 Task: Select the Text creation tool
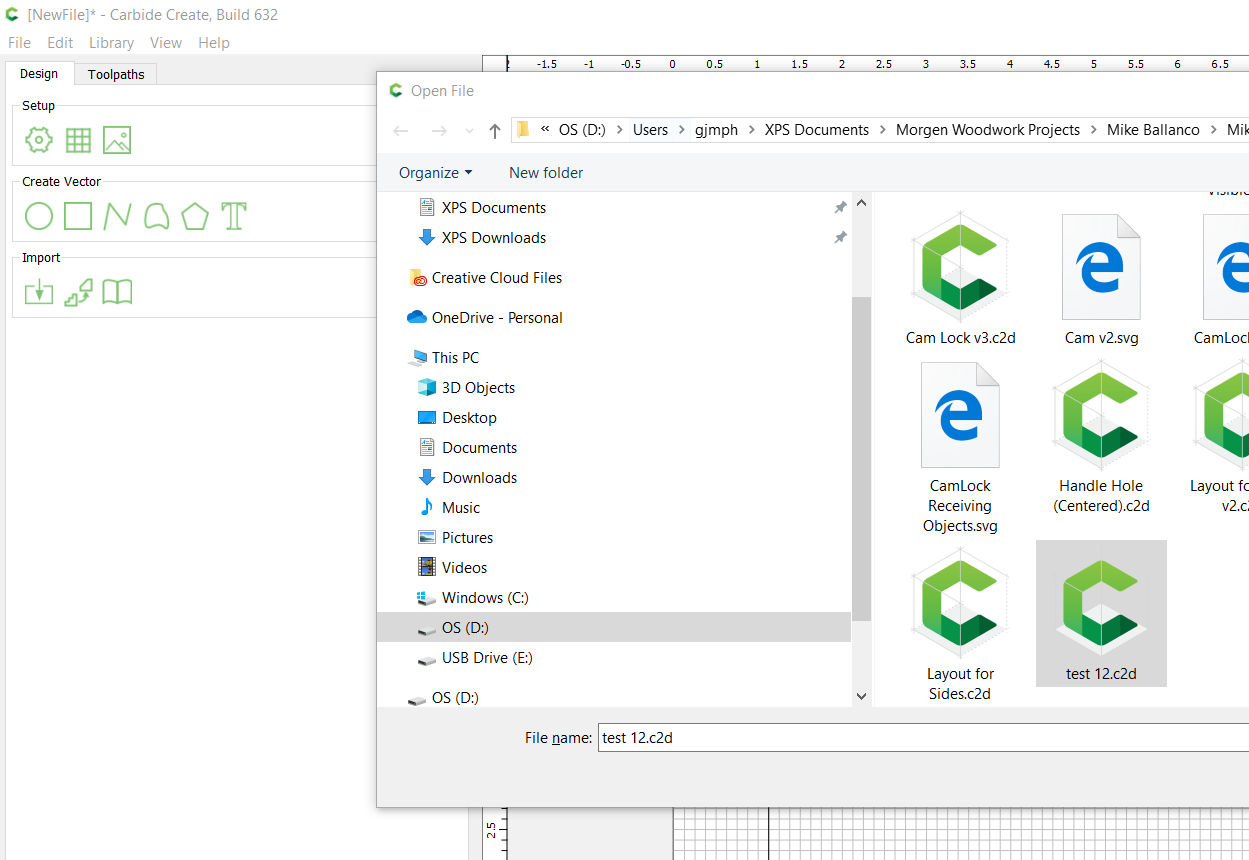coord(234,216)
